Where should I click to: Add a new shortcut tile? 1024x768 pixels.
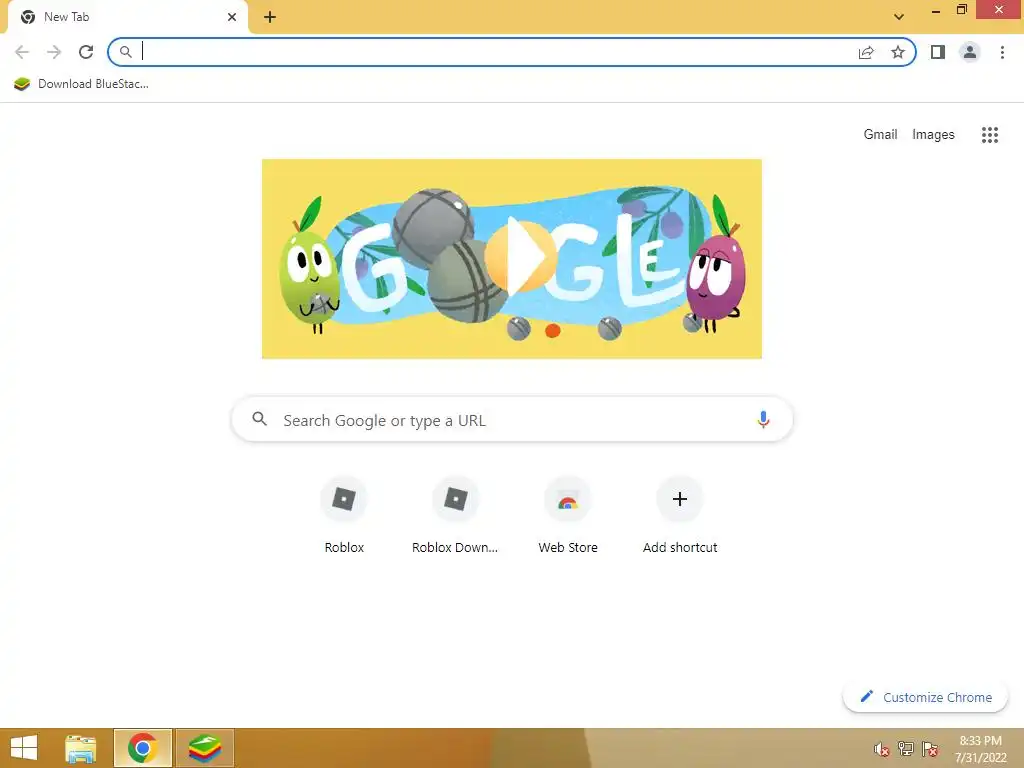(x=680, y=516)
